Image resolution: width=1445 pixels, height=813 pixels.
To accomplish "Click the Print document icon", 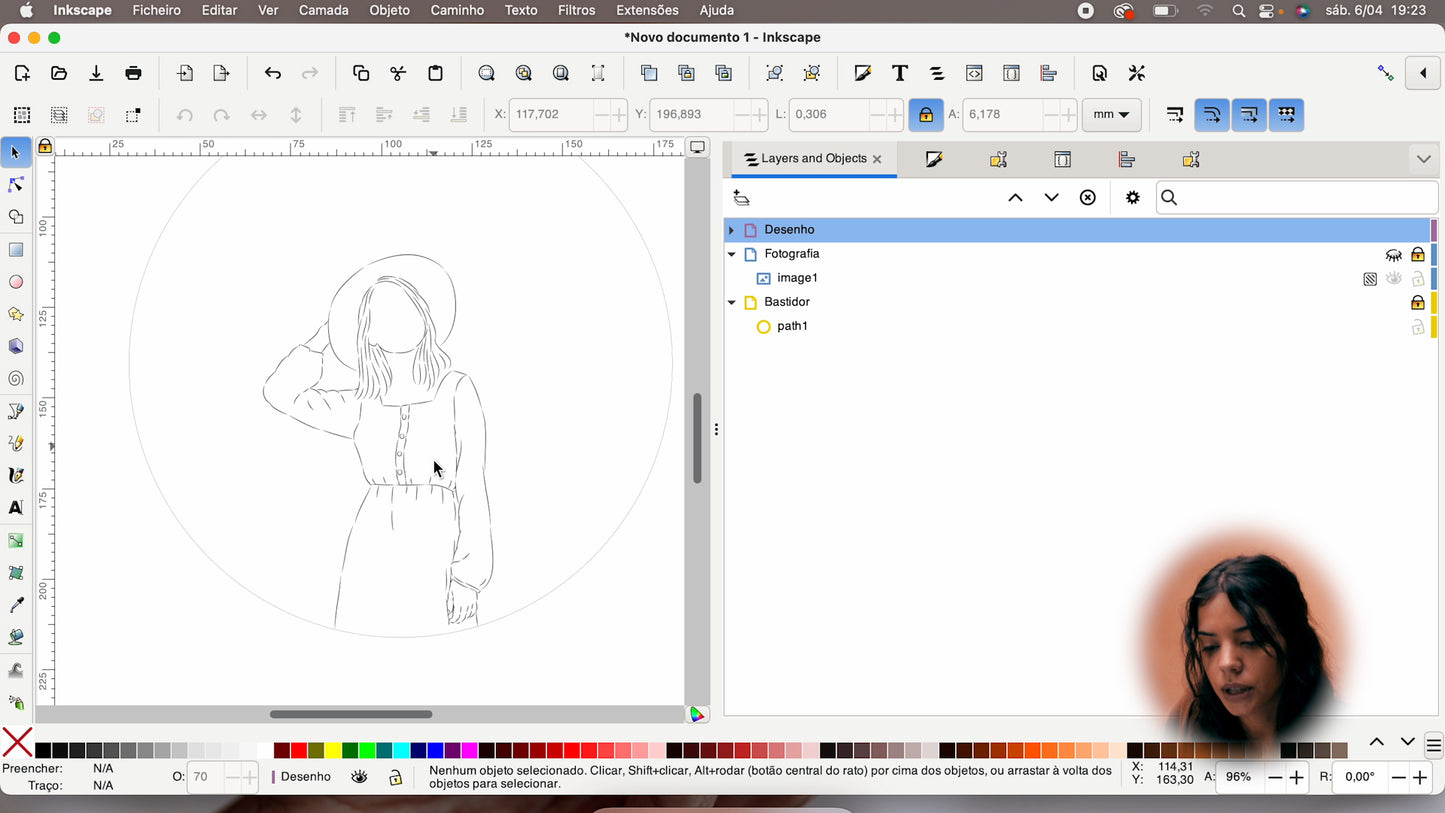I will (133, 73).
